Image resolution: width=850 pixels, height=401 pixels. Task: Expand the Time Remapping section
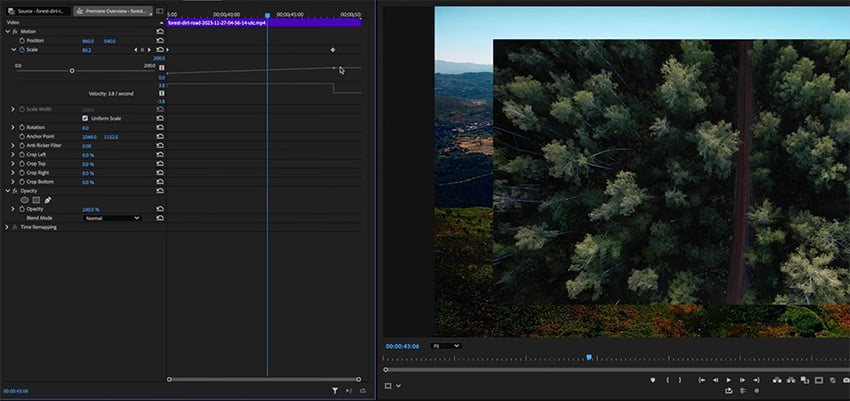[x=8, y=227]
